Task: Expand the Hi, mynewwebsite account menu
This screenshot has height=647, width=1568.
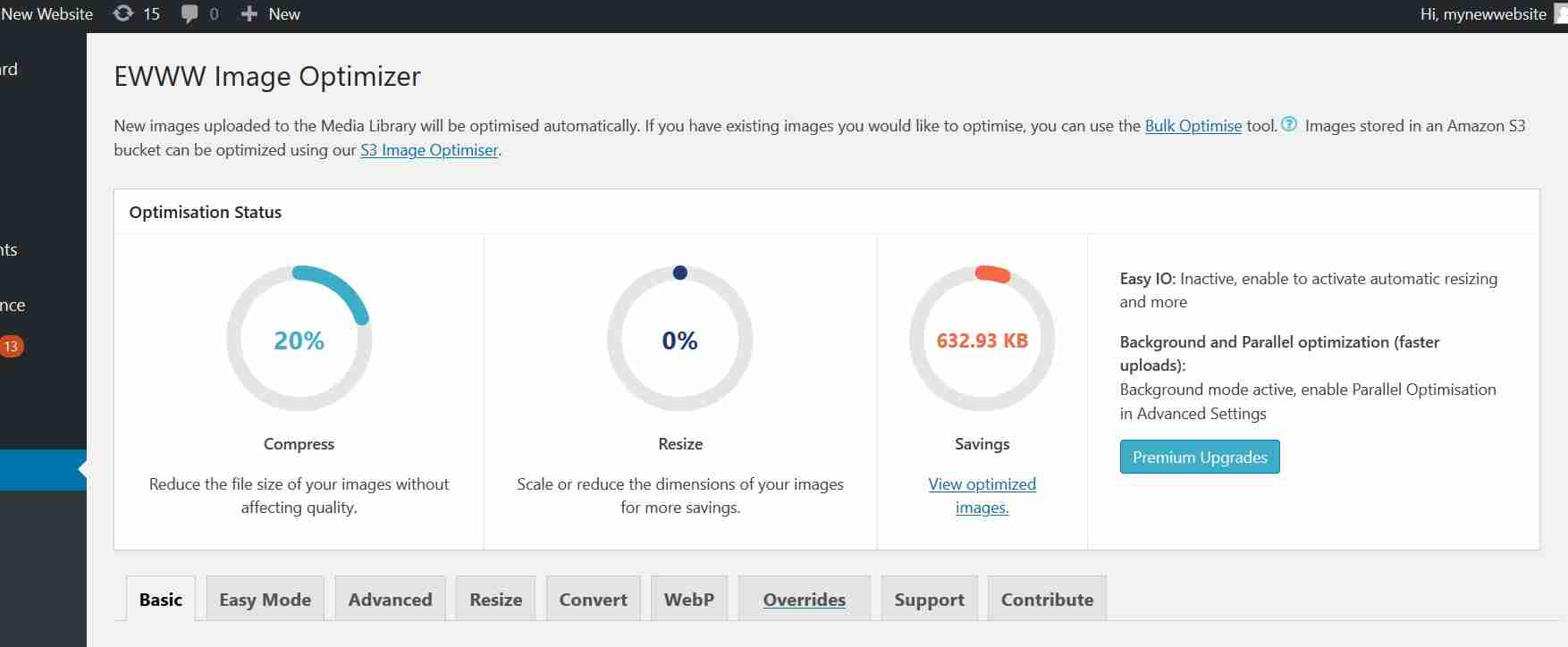Action: tap(1484, 13)
